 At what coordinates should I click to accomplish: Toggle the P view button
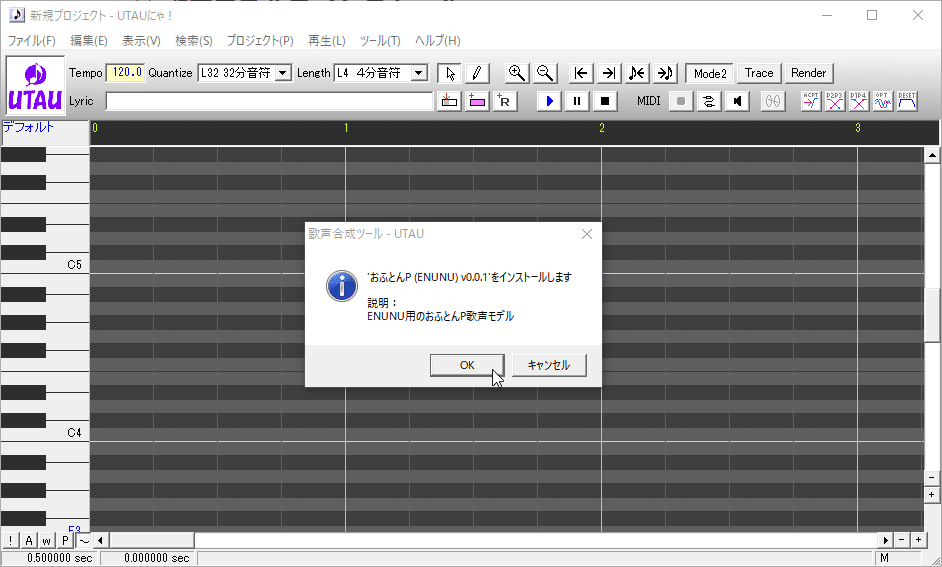[65, 541]
